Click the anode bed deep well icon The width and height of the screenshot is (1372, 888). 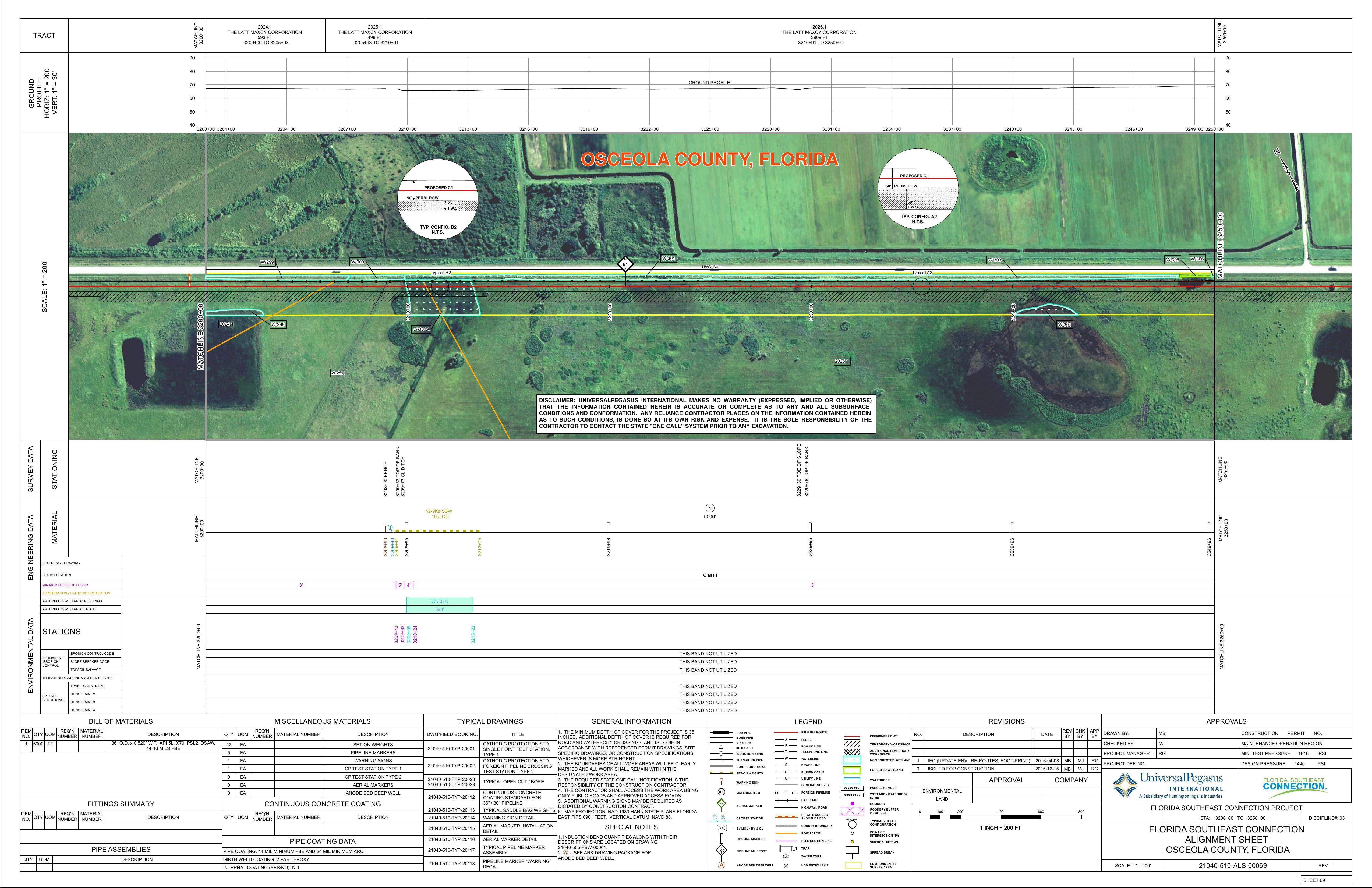(x=721, y=865)
